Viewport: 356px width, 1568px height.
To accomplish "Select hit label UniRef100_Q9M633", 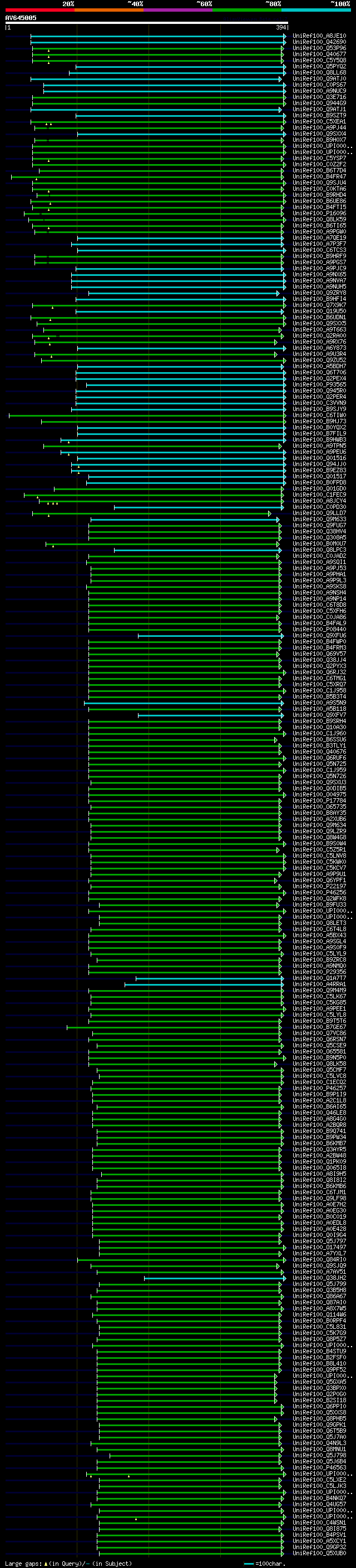I will [319, 519].
